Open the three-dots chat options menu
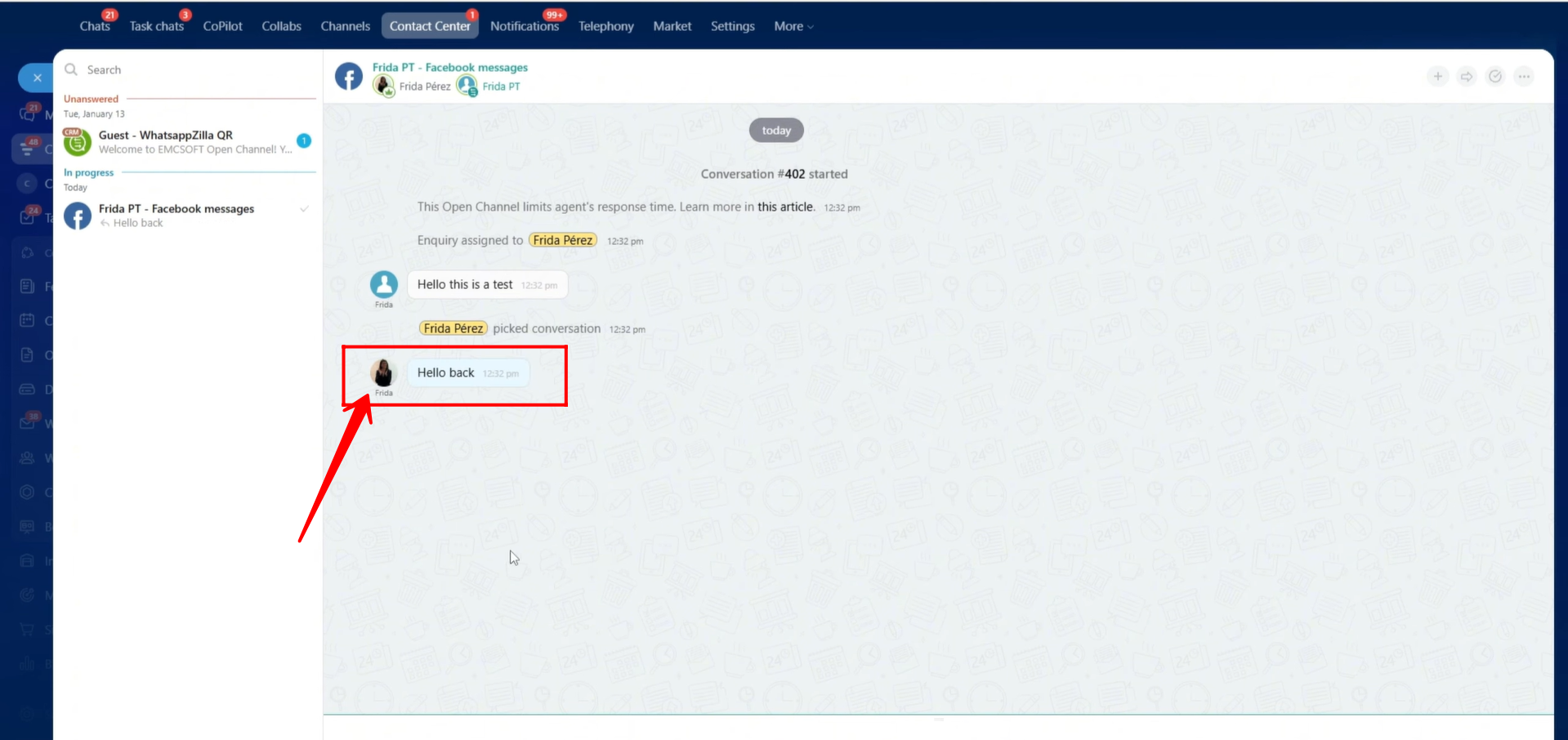This screenshot has width=1568, height=740. [1524, 77]
